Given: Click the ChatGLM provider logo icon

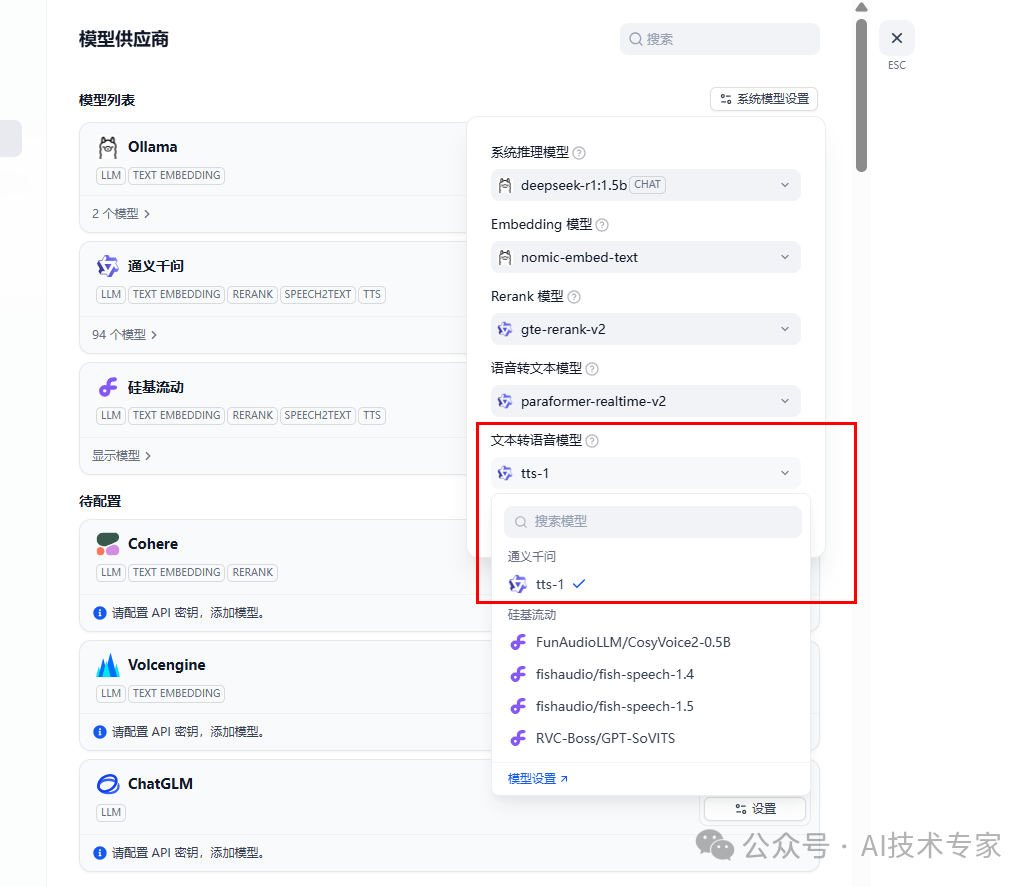Looking at the screenshot, I should [107, 784].
